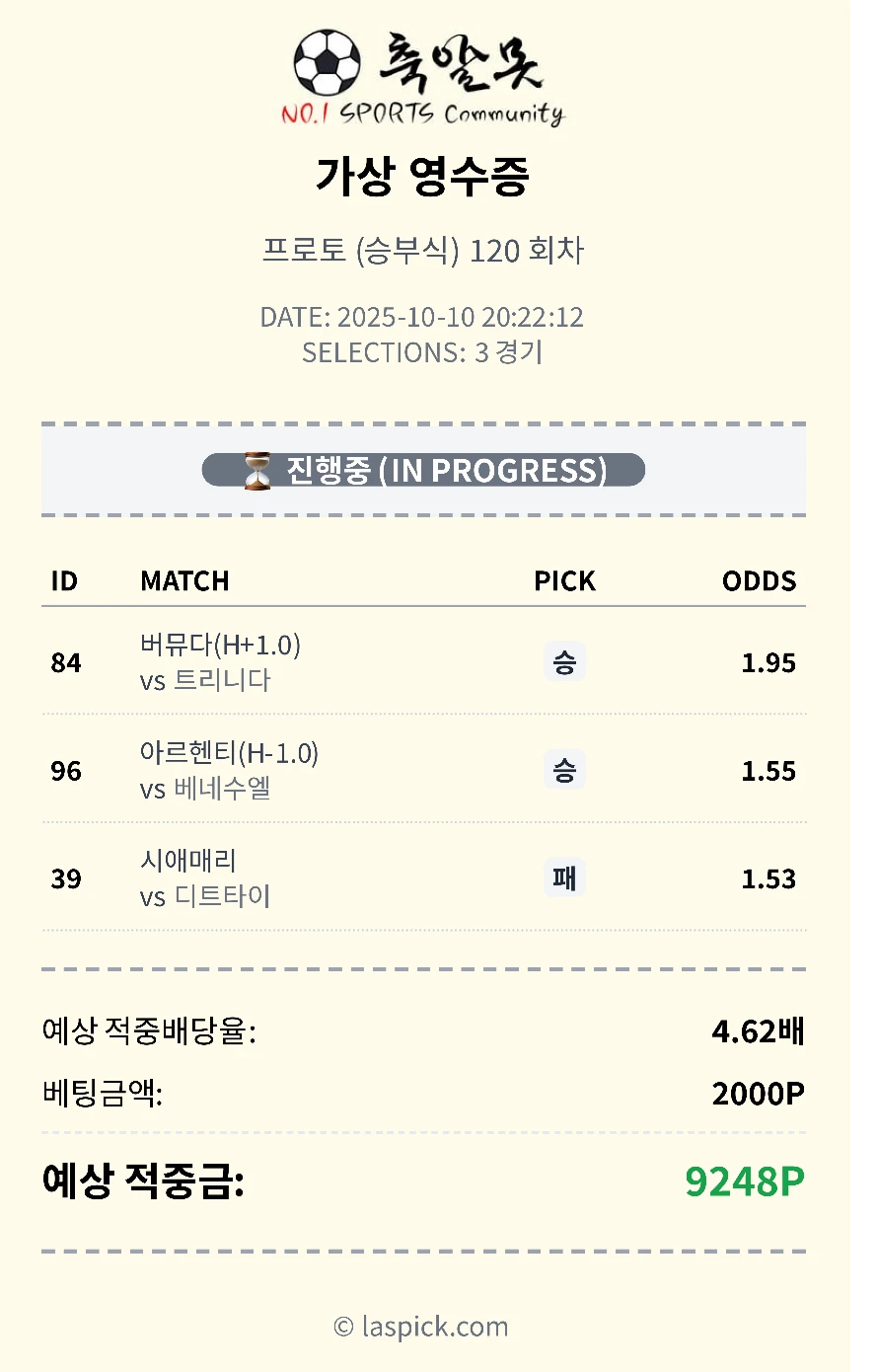Click the 승 pick badge for match 96

click(x=564, y=771)
